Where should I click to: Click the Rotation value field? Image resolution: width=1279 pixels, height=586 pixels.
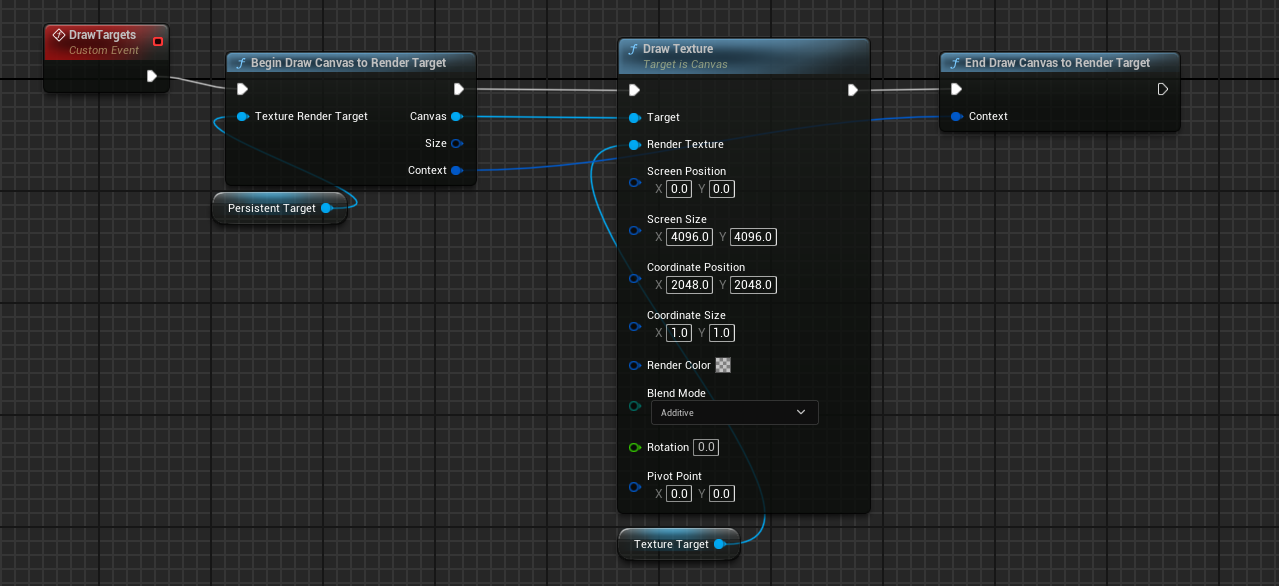pyautogui.click(x=706, y=447)
